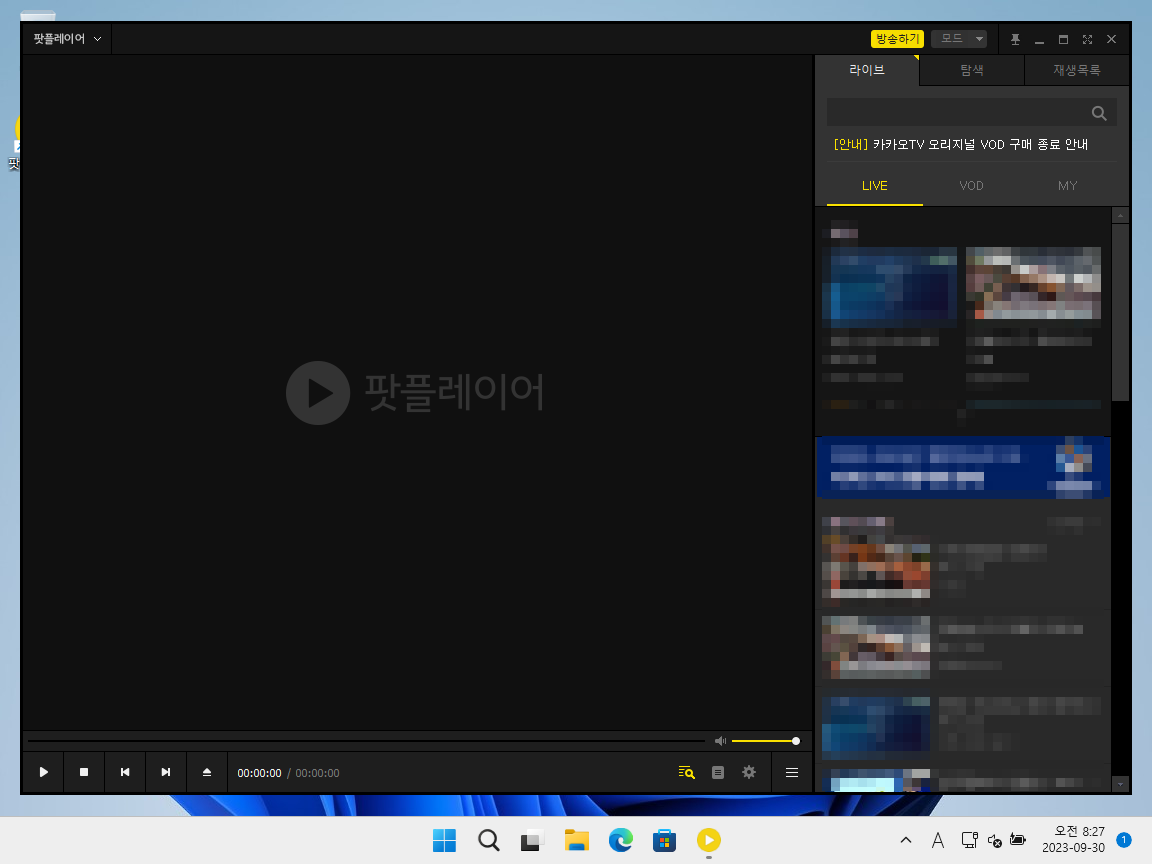Click the live list scrollbar down arrow
The image size is (1152, 864).
pos(1120,784)
